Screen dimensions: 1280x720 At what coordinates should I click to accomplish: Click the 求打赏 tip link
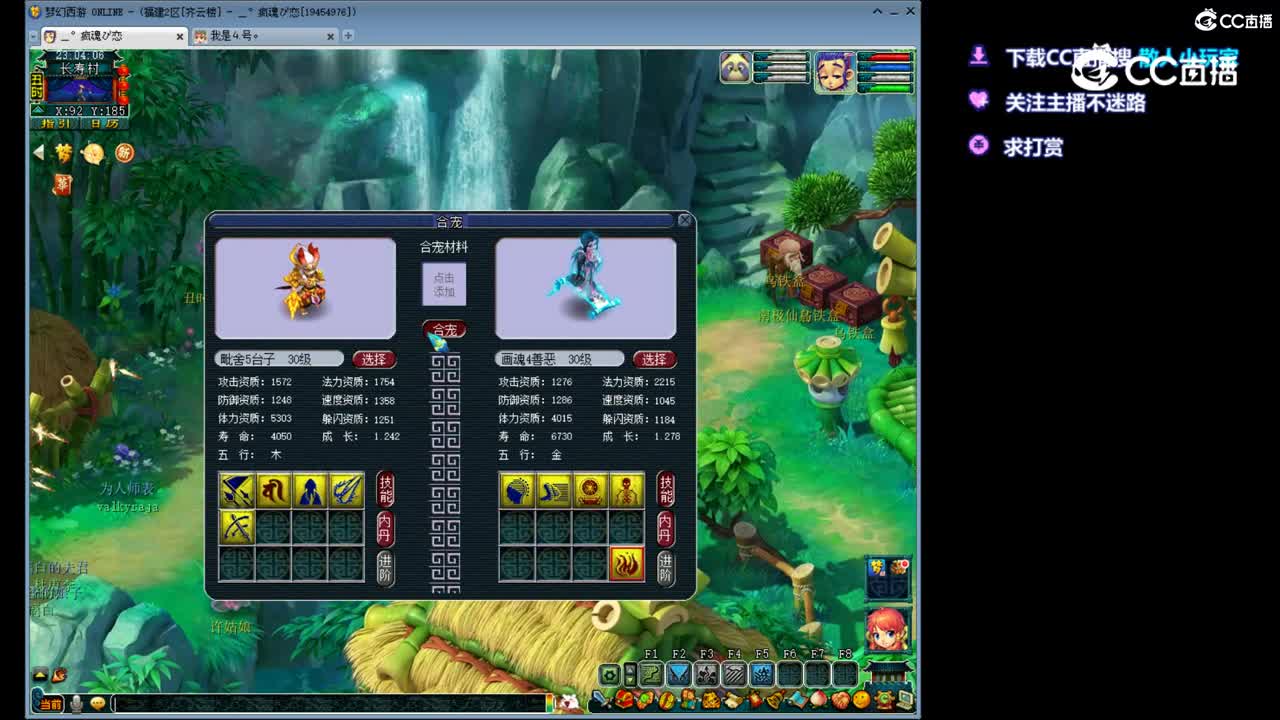click(1034, 147)
